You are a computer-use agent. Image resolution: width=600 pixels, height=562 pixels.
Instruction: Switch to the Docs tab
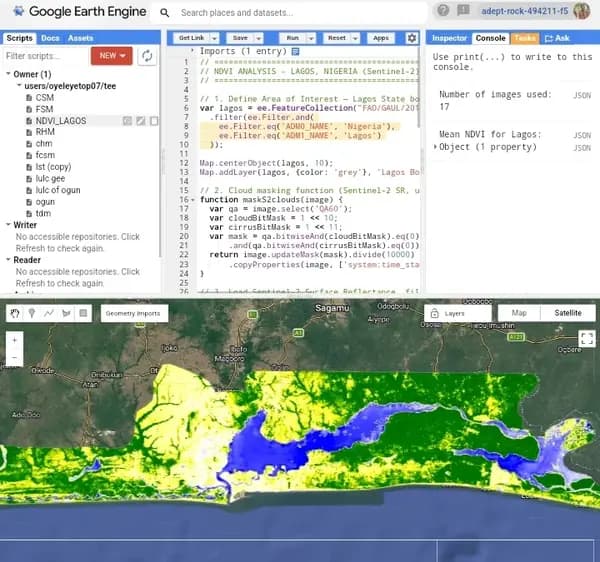pos(50,38)
